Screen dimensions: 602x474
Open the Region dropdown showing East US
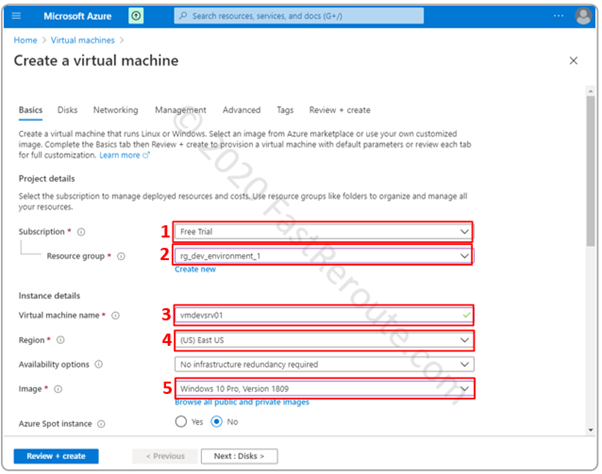pyautogui.click(x=324, y=340)
